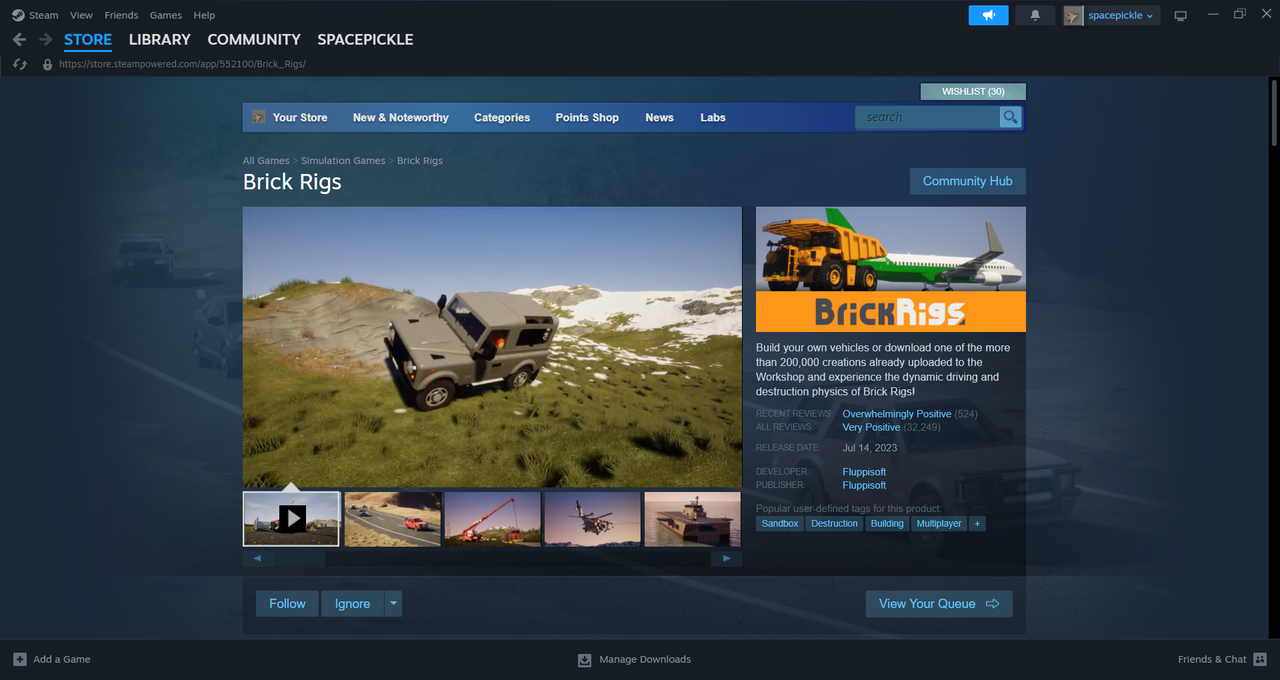Open the News link
Image resolution: width=1280 pixels, height=680 pixels.
(659, 117)
